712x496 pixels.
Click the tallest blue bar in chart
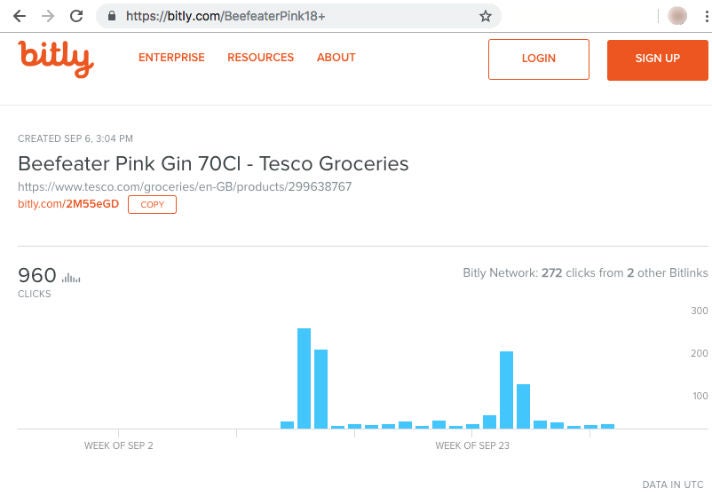(304, 378)
